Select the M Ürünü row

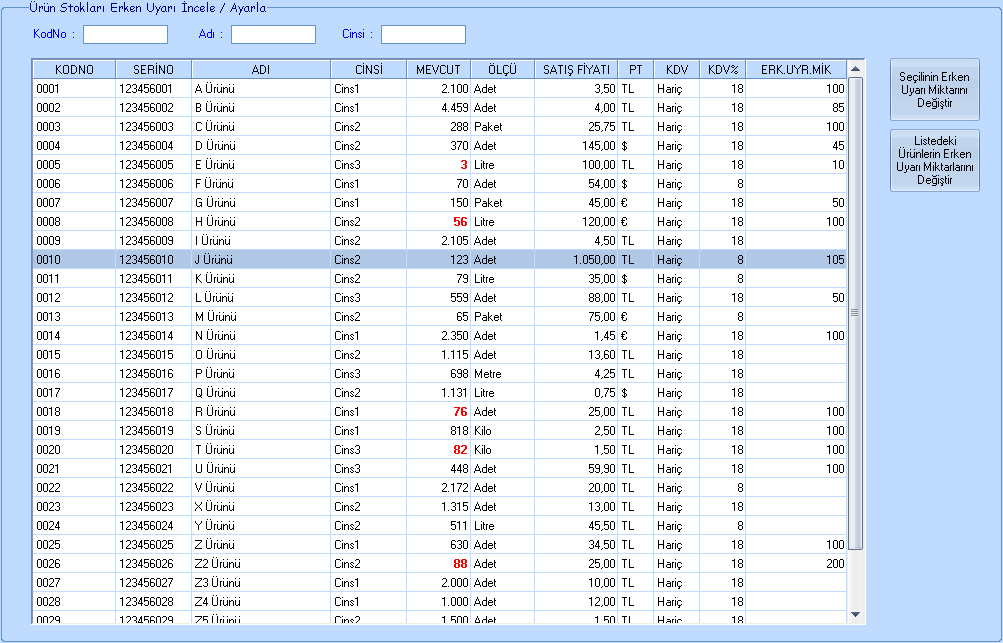pos(439,317)
